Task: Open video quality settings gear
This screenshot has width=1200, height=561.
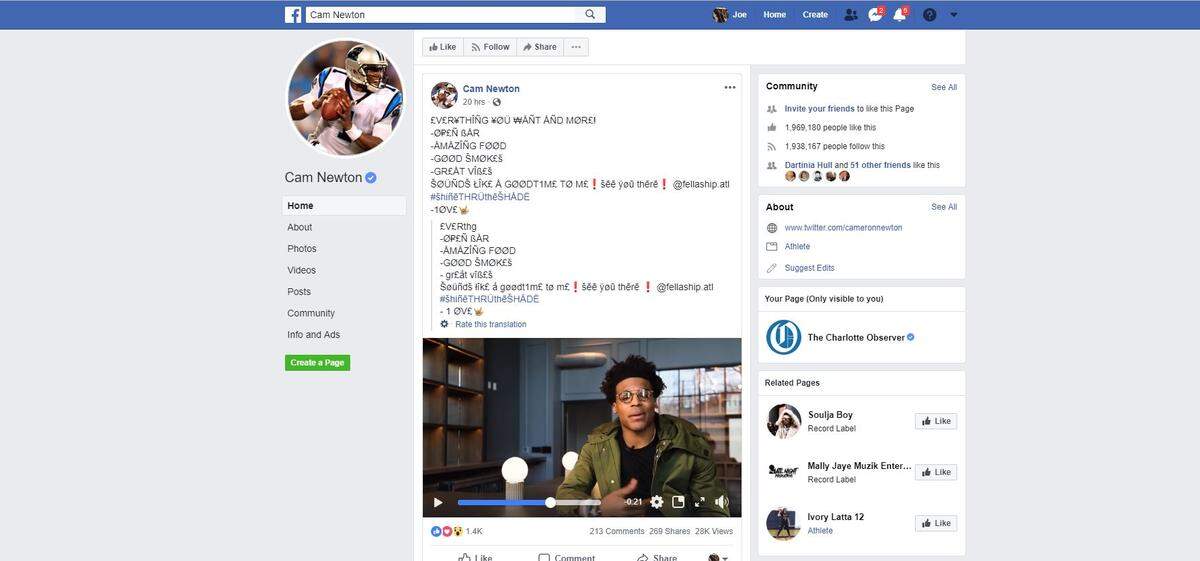Action: tap(657, 502)
